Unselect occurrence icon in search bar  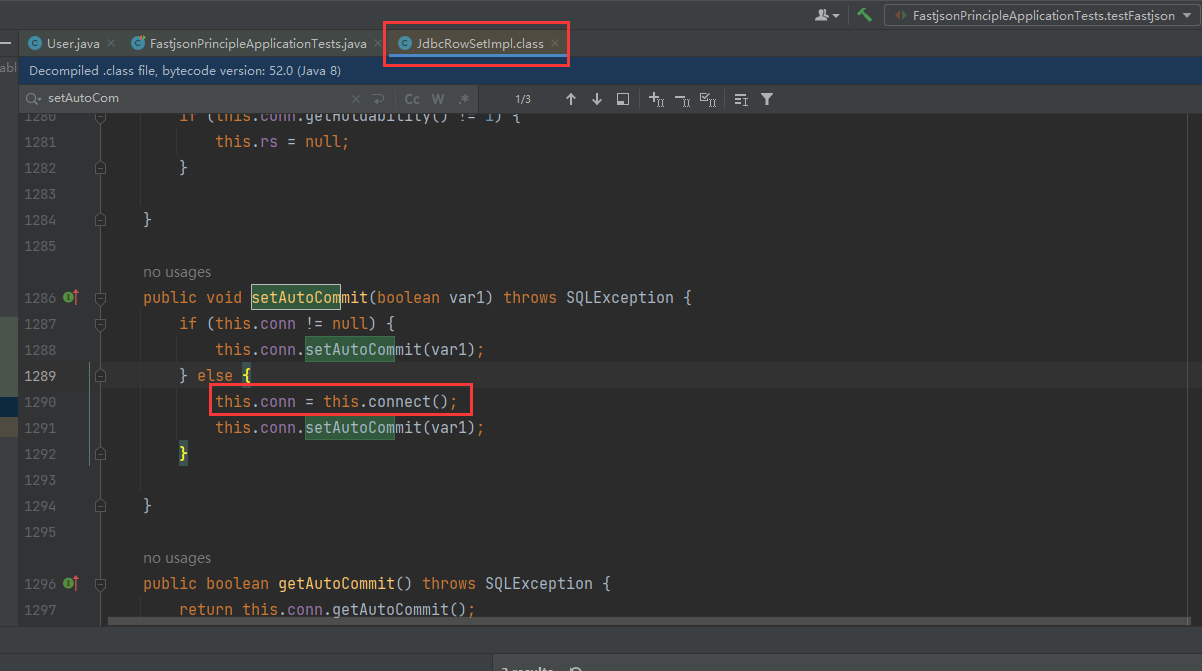(x=682, y=99)
